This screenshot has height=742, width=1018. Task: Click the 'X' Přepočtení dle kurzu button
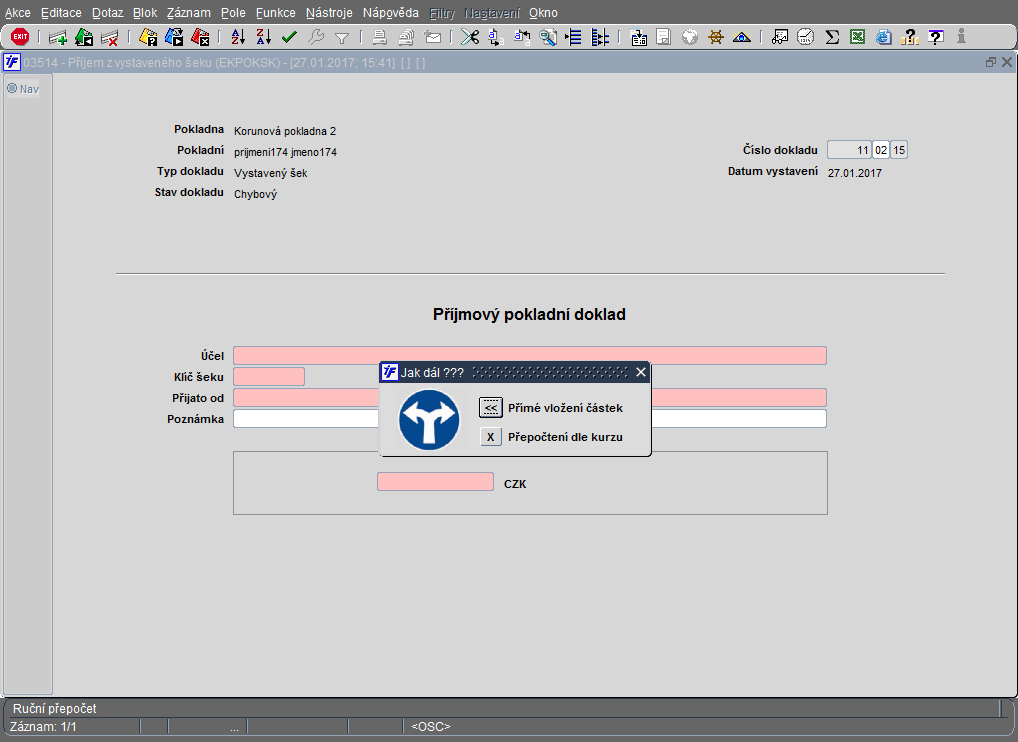point(491,437)
